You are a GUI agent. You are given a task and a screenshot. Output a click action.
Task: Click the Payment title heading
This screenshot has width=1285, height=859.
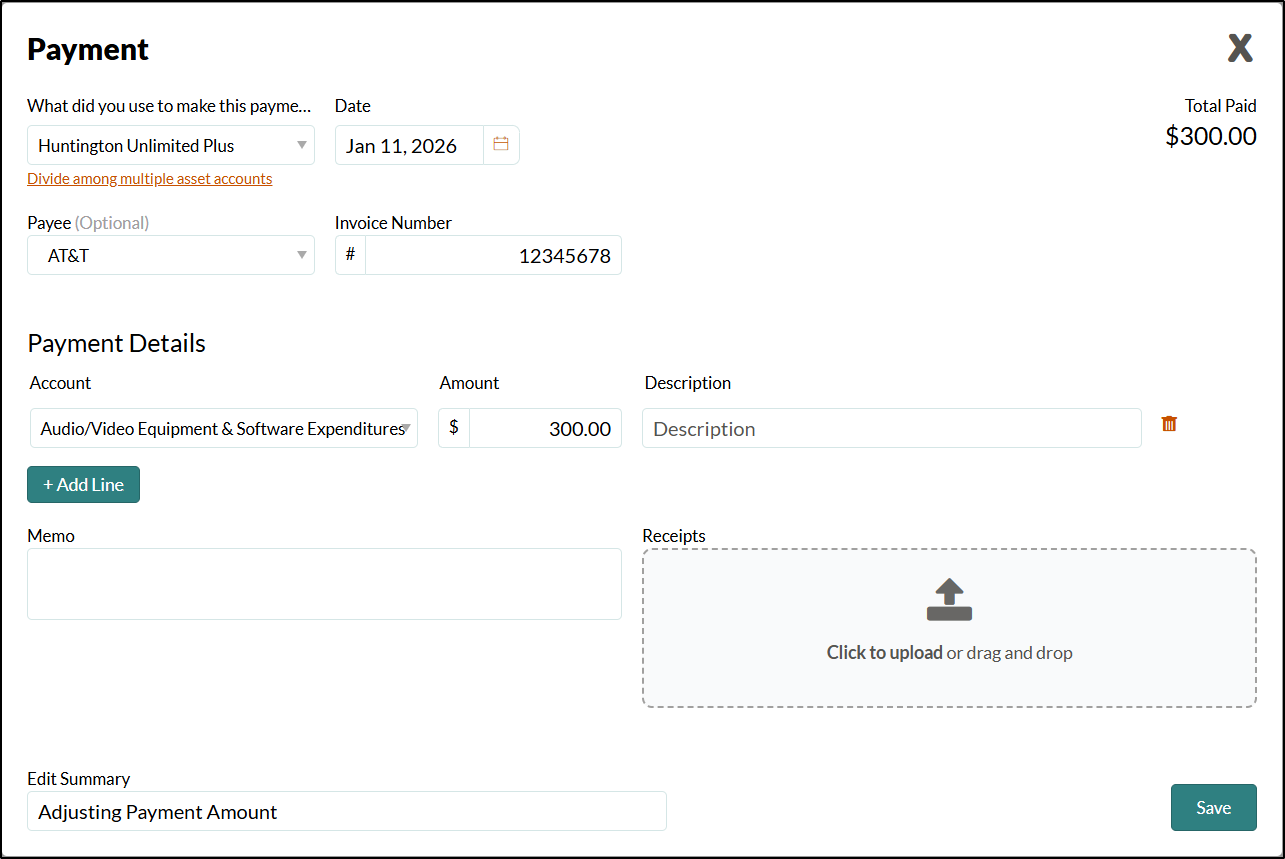click(x=88, y=49)
